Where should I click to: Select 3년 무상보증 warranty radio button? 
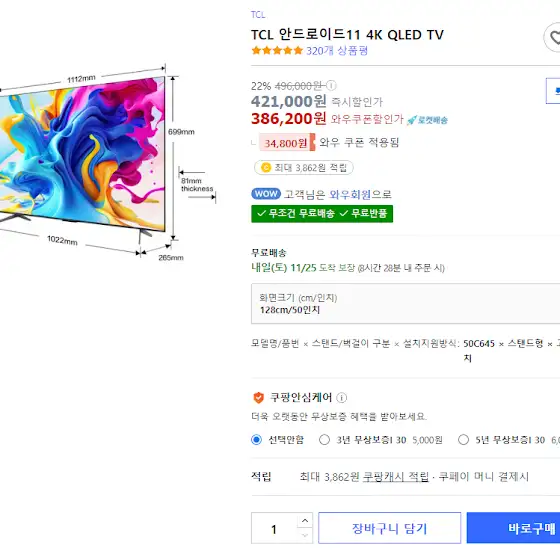tap(324, 440)
